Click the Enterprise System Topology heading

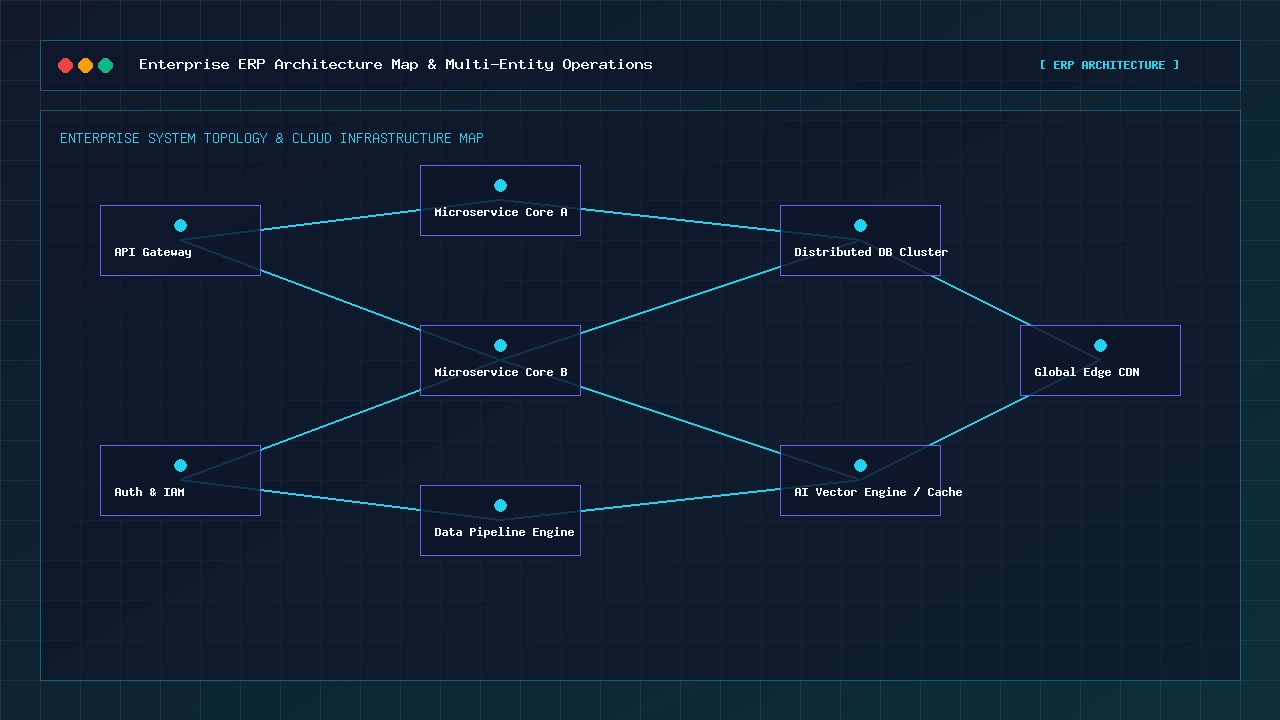271,138
